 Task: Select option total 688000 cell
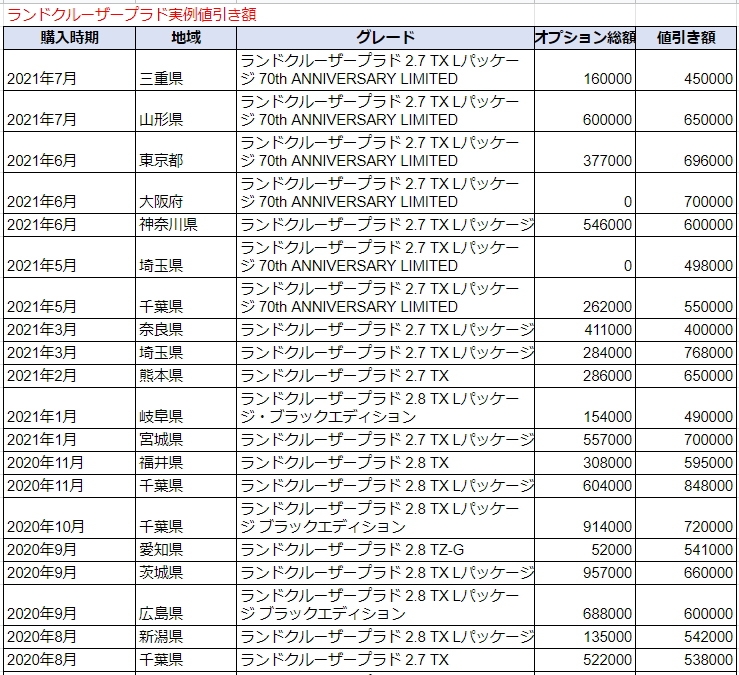[585, 605]
